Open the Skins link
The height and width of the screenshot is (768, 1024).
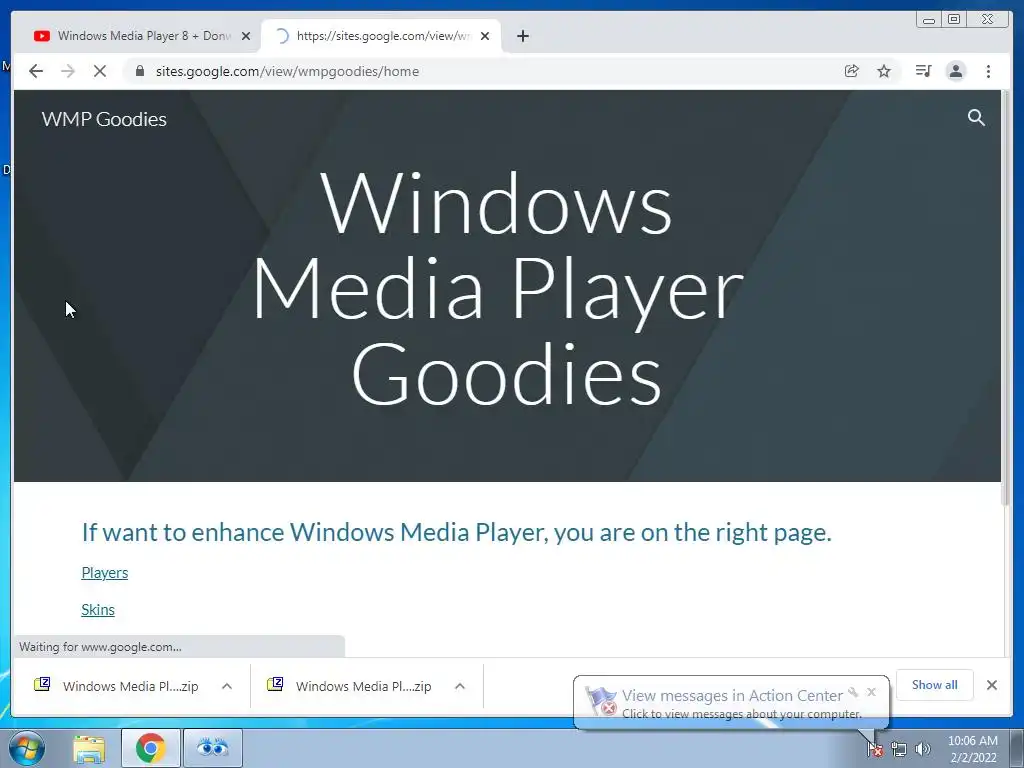click(x=98, y=609)
